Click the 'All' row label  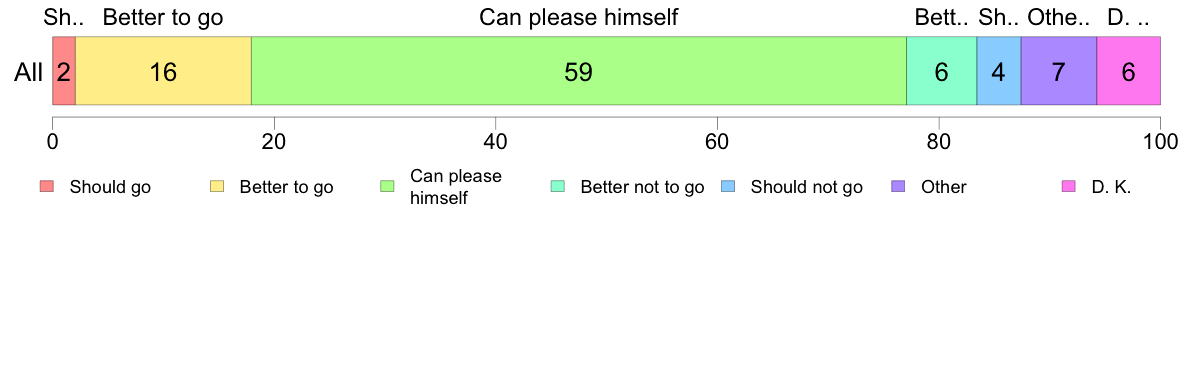(28, 72)
